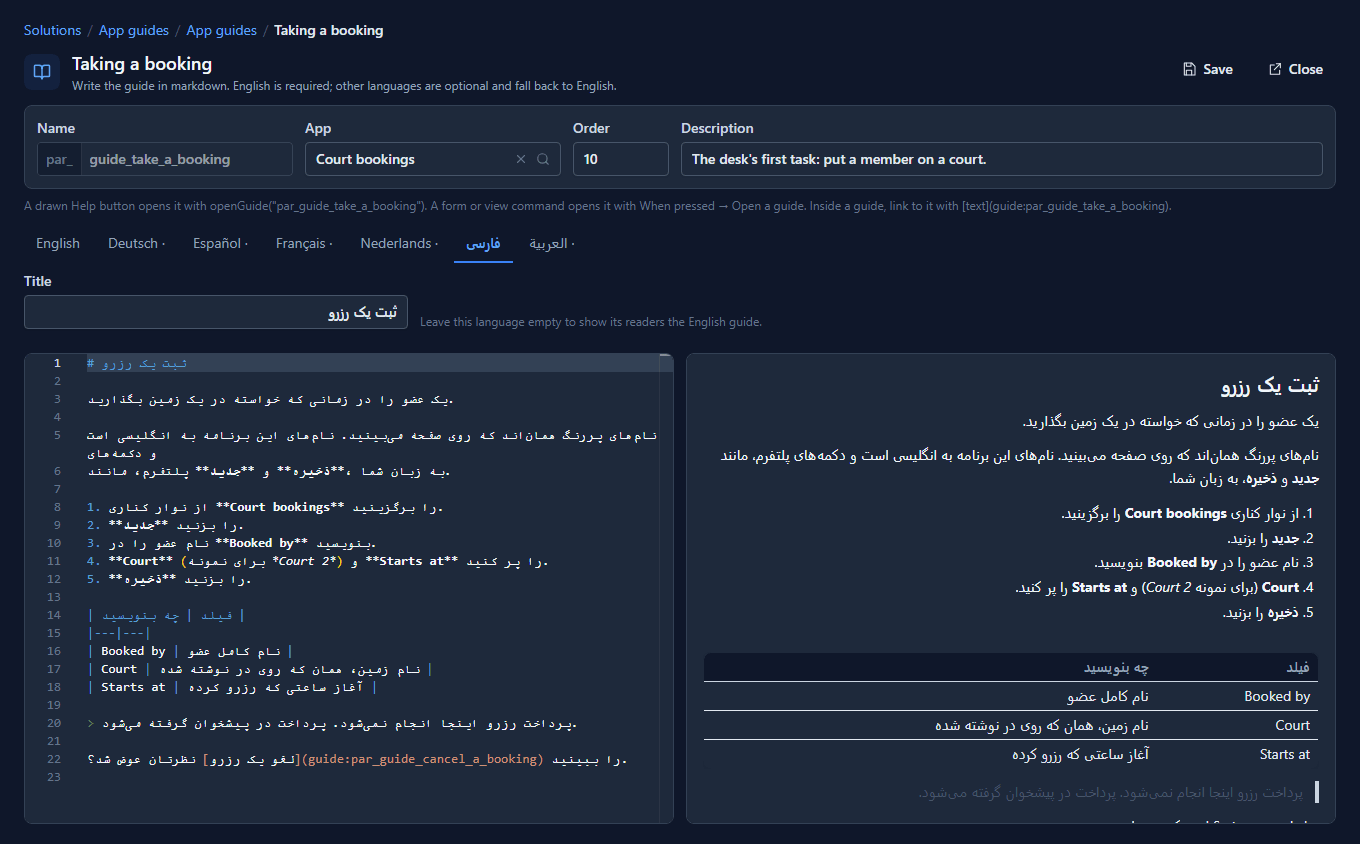1360x844 pixels.
Task: Click the blockquote text in preview pane
Action: click(1110, 793)
